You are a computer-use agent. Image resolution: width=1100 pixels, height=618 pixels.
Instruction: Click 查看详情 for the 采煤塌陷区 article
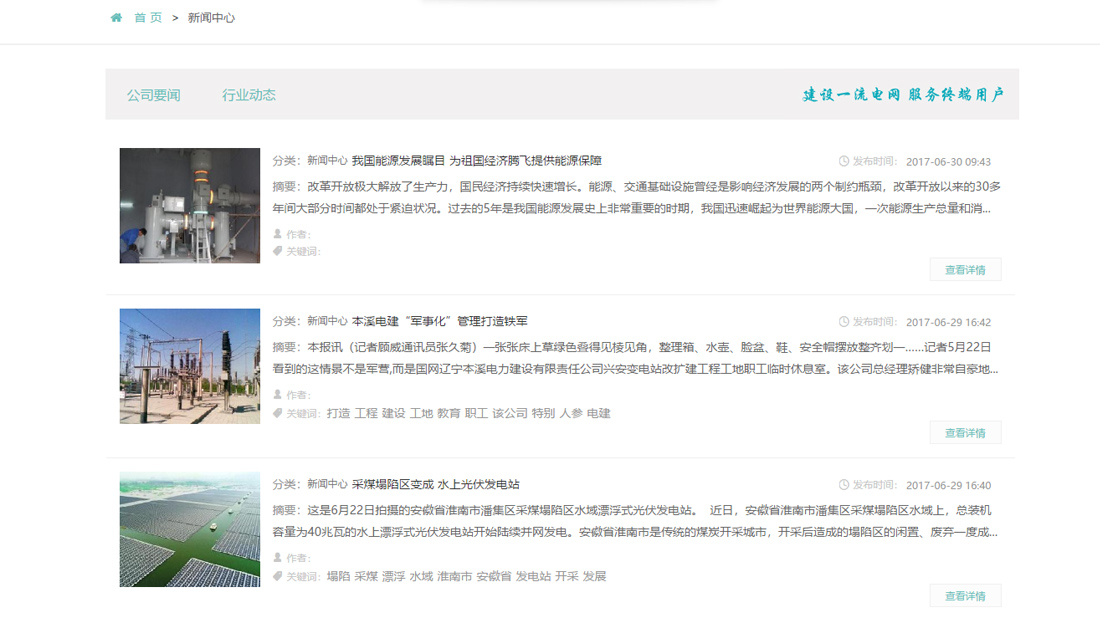pos(965,596)
